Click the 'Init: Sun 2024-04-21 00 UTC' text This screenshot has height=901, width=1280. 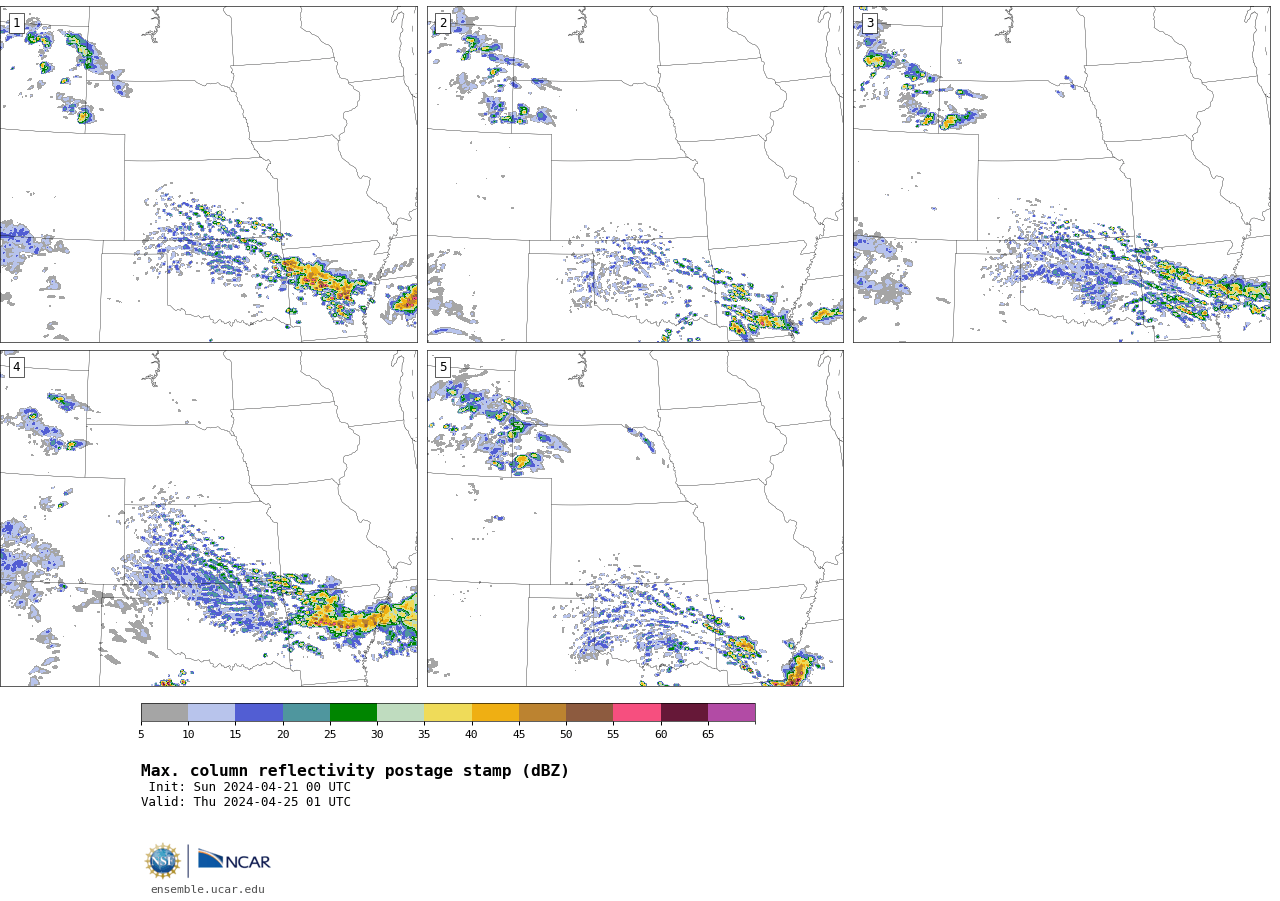[250, 787]
